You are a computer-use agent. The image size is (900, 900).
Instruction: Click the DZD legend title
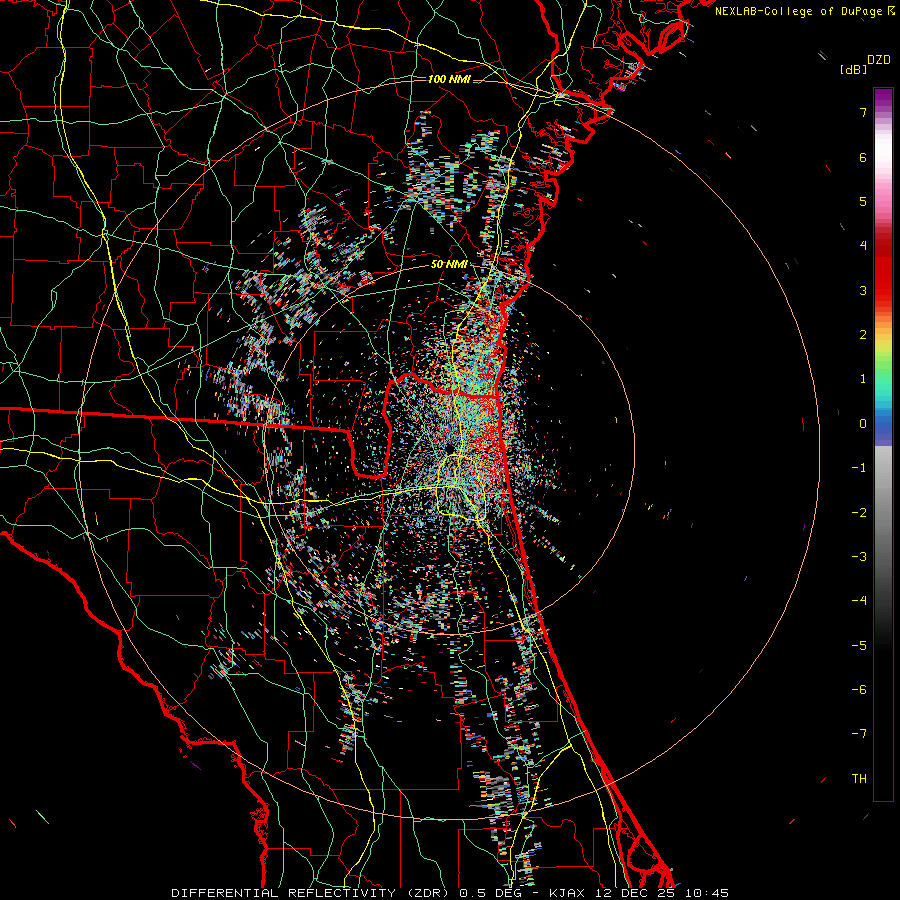(879, 60)
